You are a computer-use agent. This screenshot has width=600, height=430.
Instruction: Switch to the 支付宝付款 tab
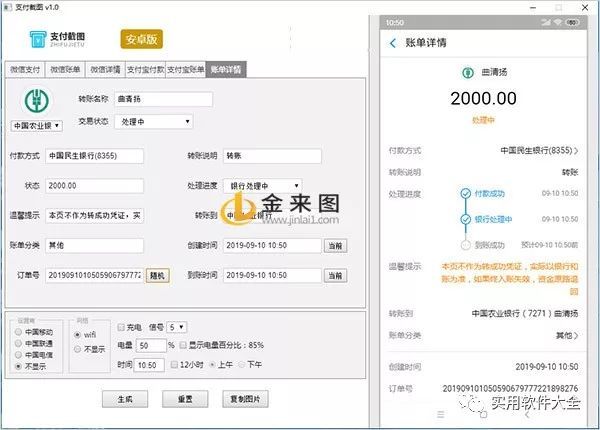coord(145,70)
